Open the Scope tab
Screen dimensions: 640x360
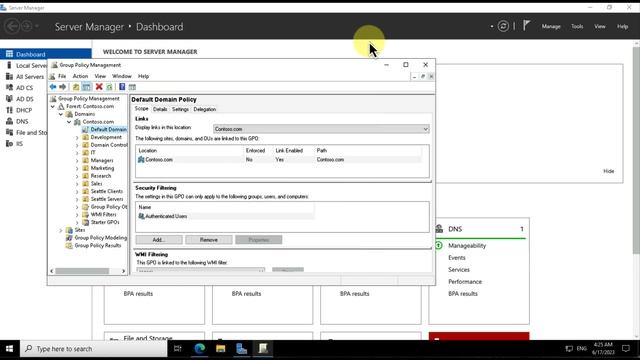[141, 109]
